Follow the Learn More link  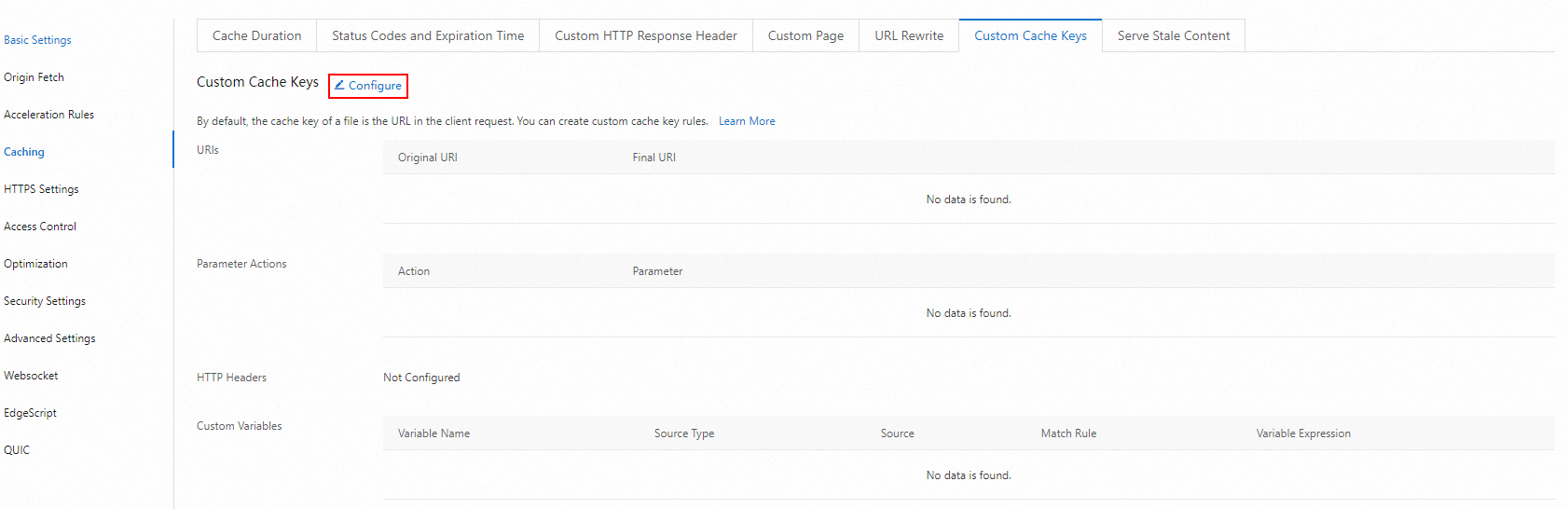(747, 121)
